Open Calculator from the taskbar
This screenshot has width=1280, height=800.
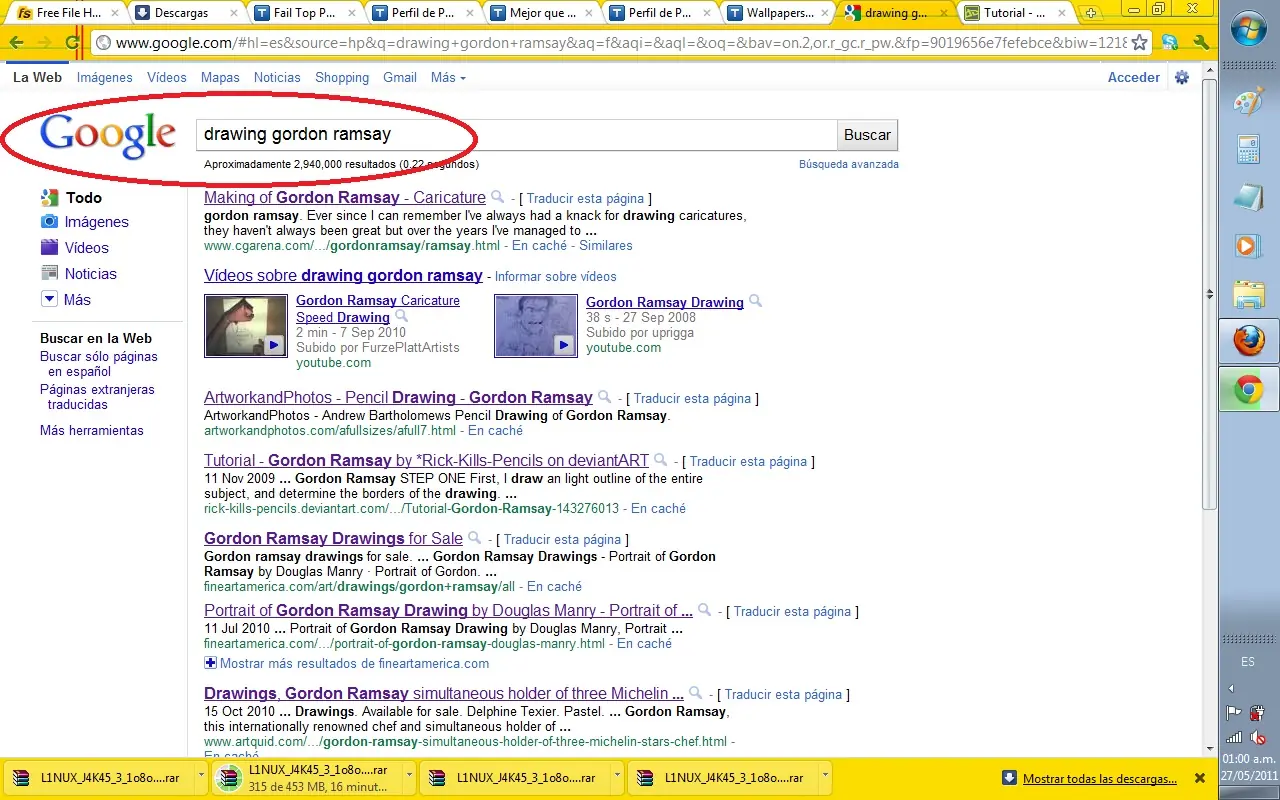[1248, 150]
